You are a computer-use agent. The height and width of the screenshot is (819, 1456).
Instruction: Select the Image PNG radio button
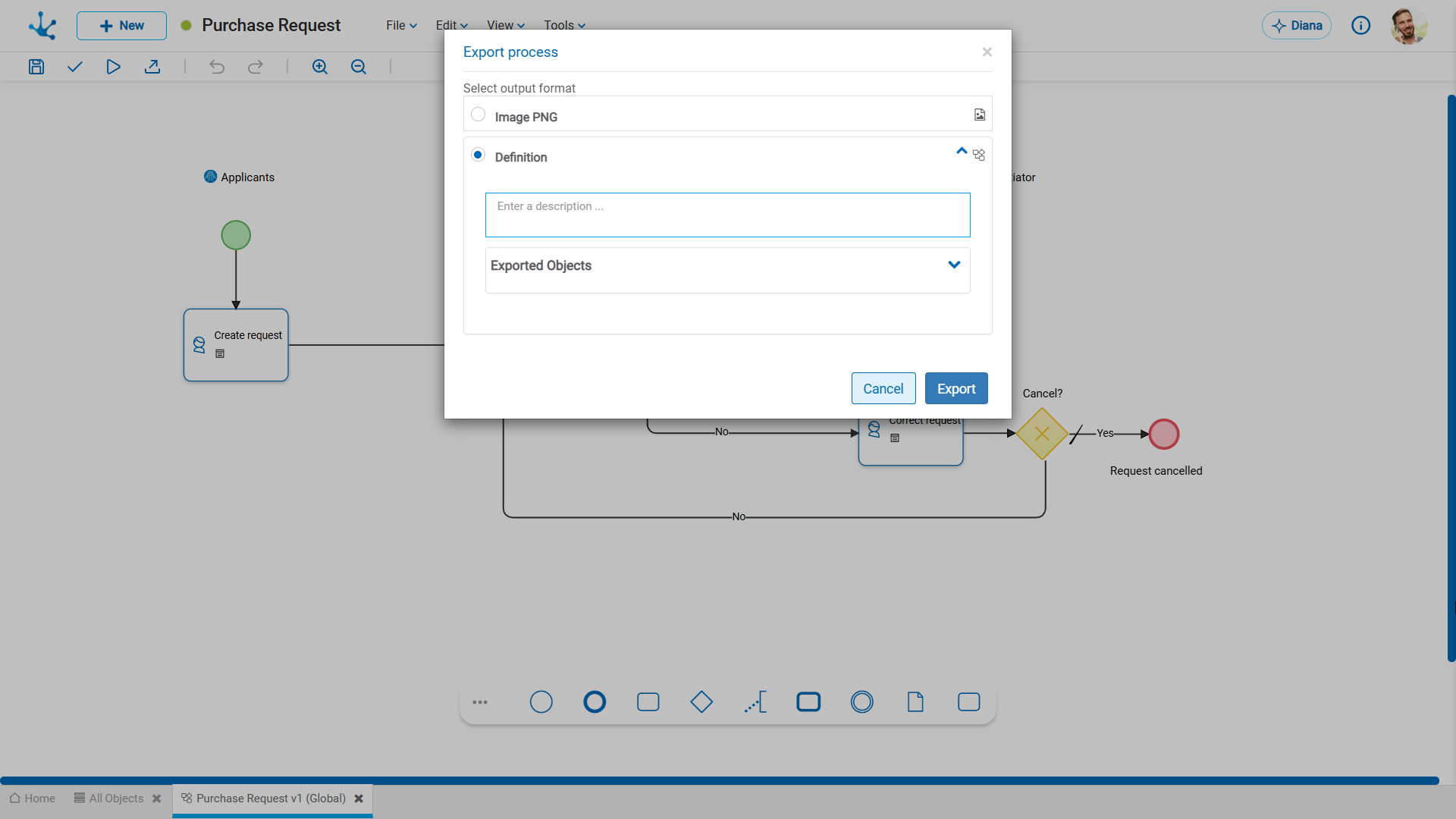click(479, 115)
